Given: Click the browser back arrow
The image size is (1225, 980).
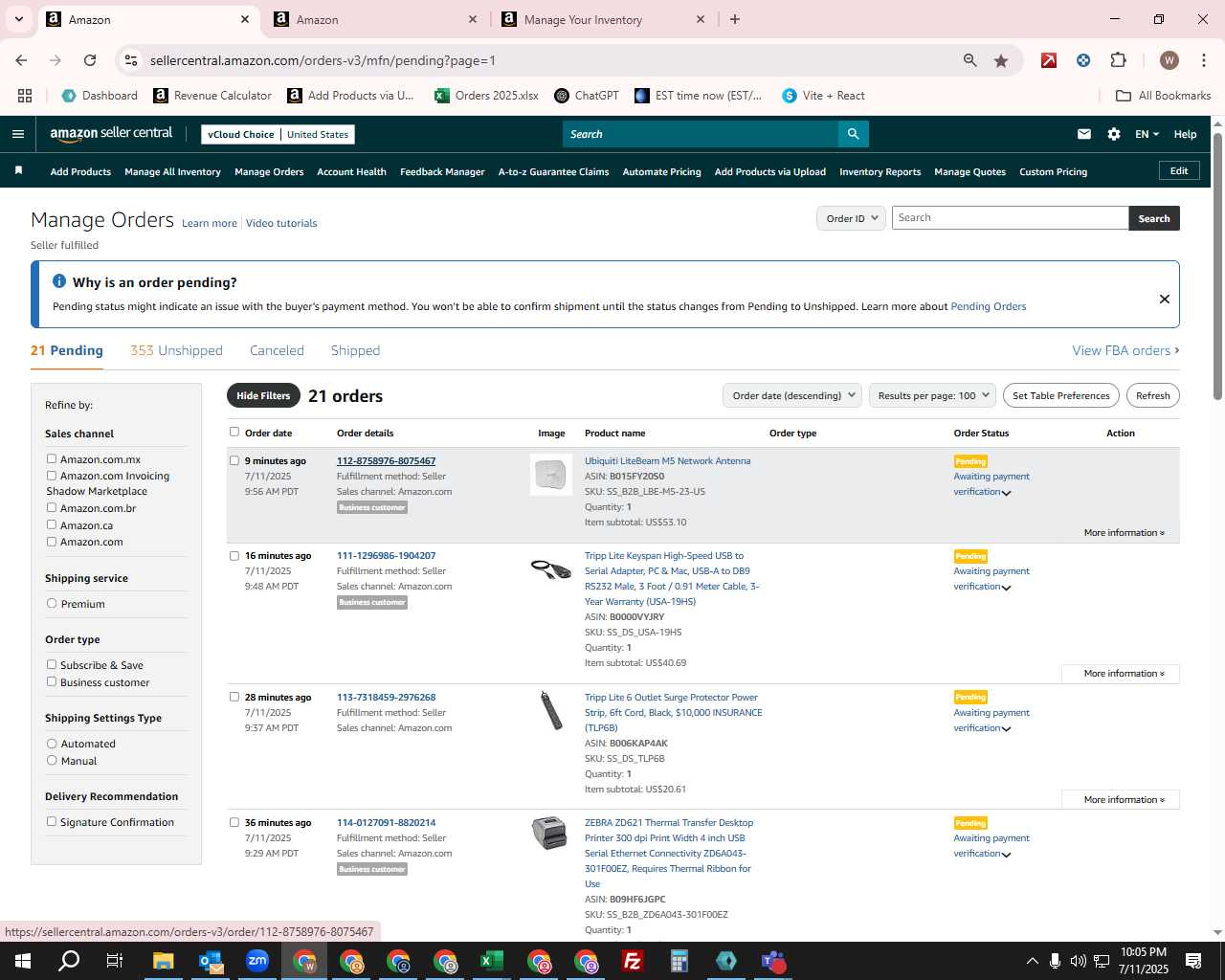Looking at the screenshot, I should coord(21,60).
